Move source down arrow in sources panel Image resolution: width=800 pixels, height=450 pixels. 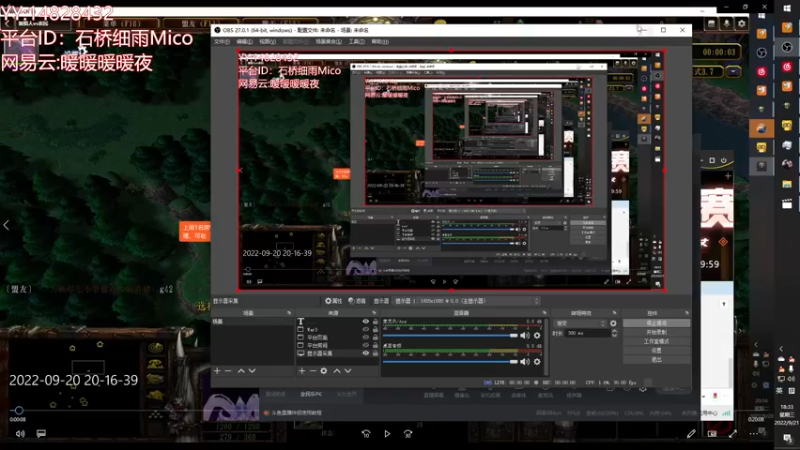(348, 371)
